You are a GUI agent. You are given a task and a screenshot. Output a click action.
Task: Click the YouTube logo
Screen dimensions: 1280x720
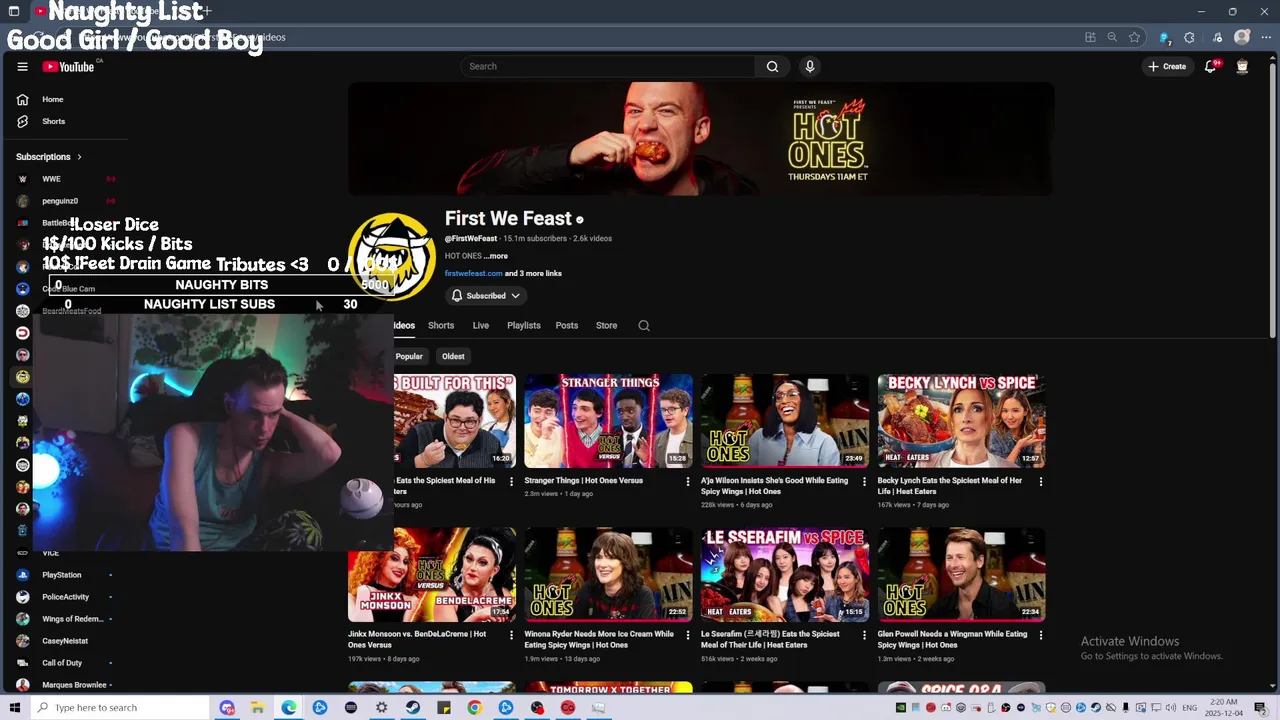click(x=68, y=67)
